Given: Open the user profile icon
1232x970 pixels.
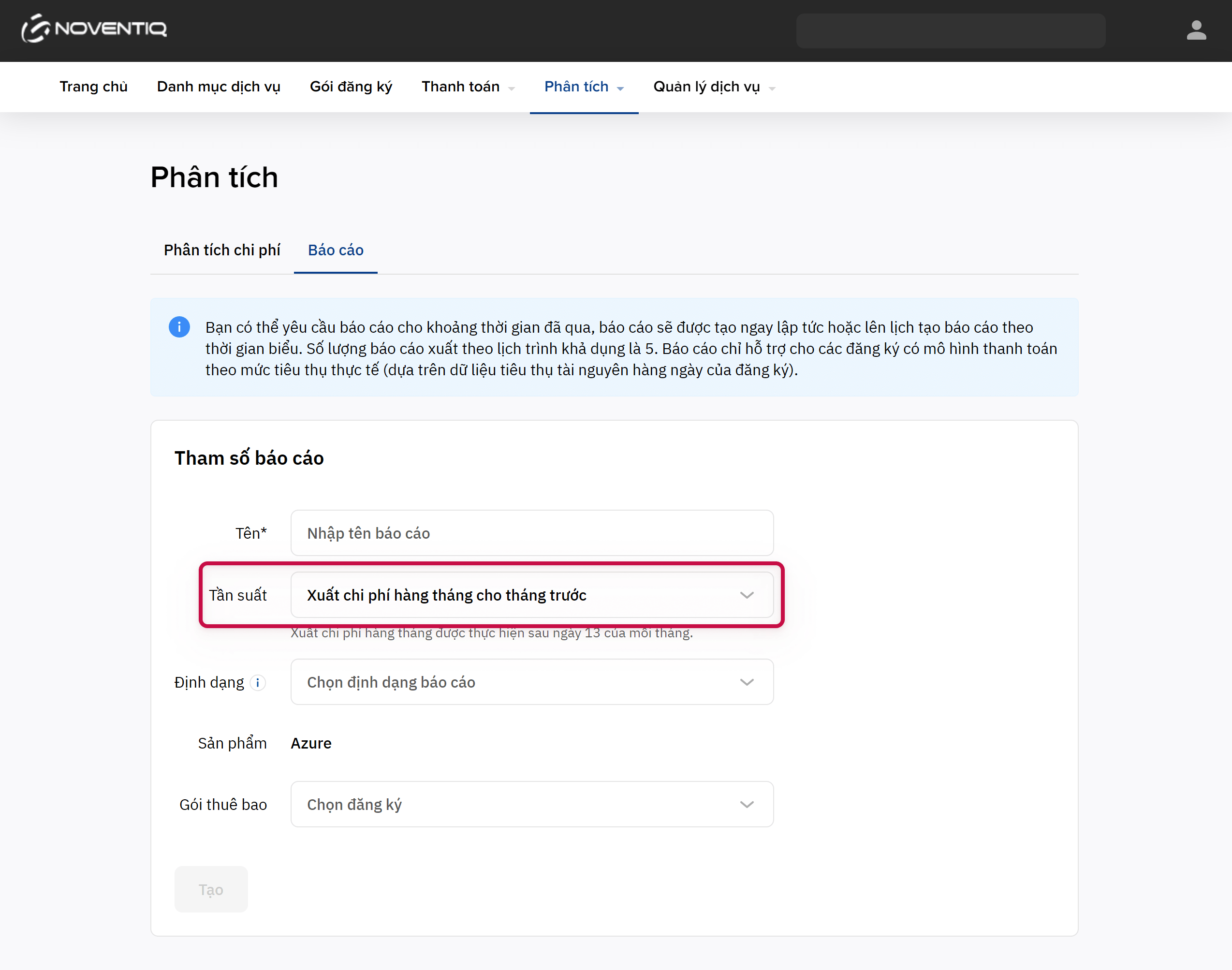Looking at the screenshot, I should 1196,30.
